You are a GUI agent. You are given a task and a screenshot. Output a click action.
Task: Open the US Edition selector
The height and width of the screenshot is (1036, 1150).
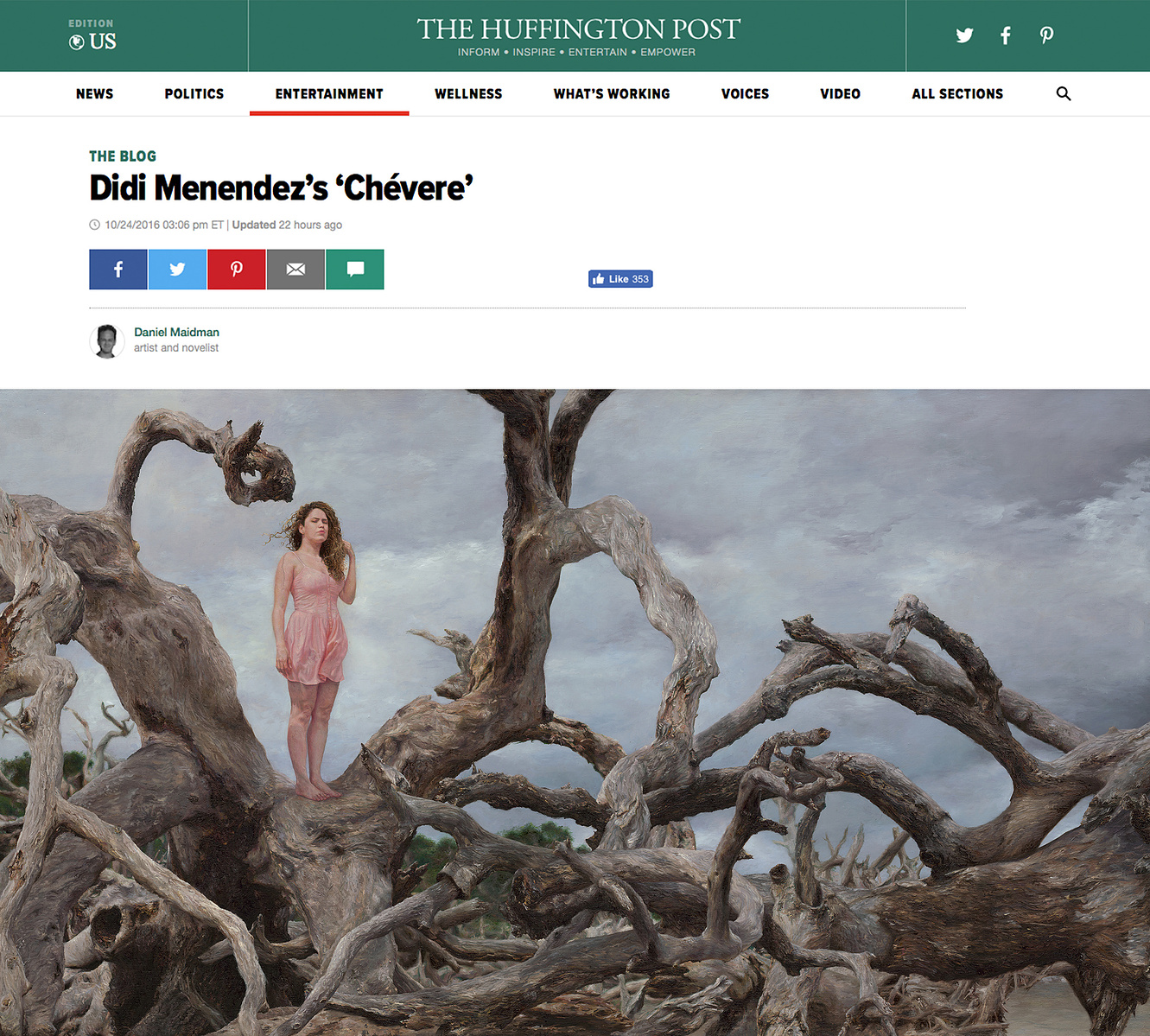[92, 35]
